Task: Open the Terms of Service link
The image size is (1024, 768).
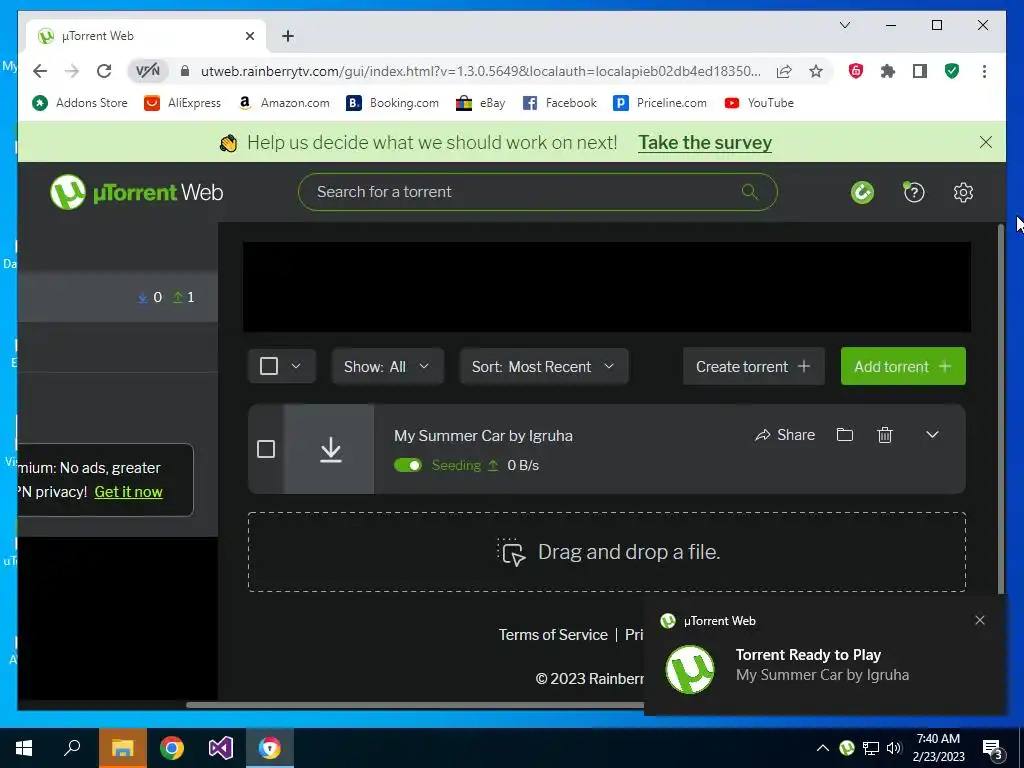Action: (553, 635)
